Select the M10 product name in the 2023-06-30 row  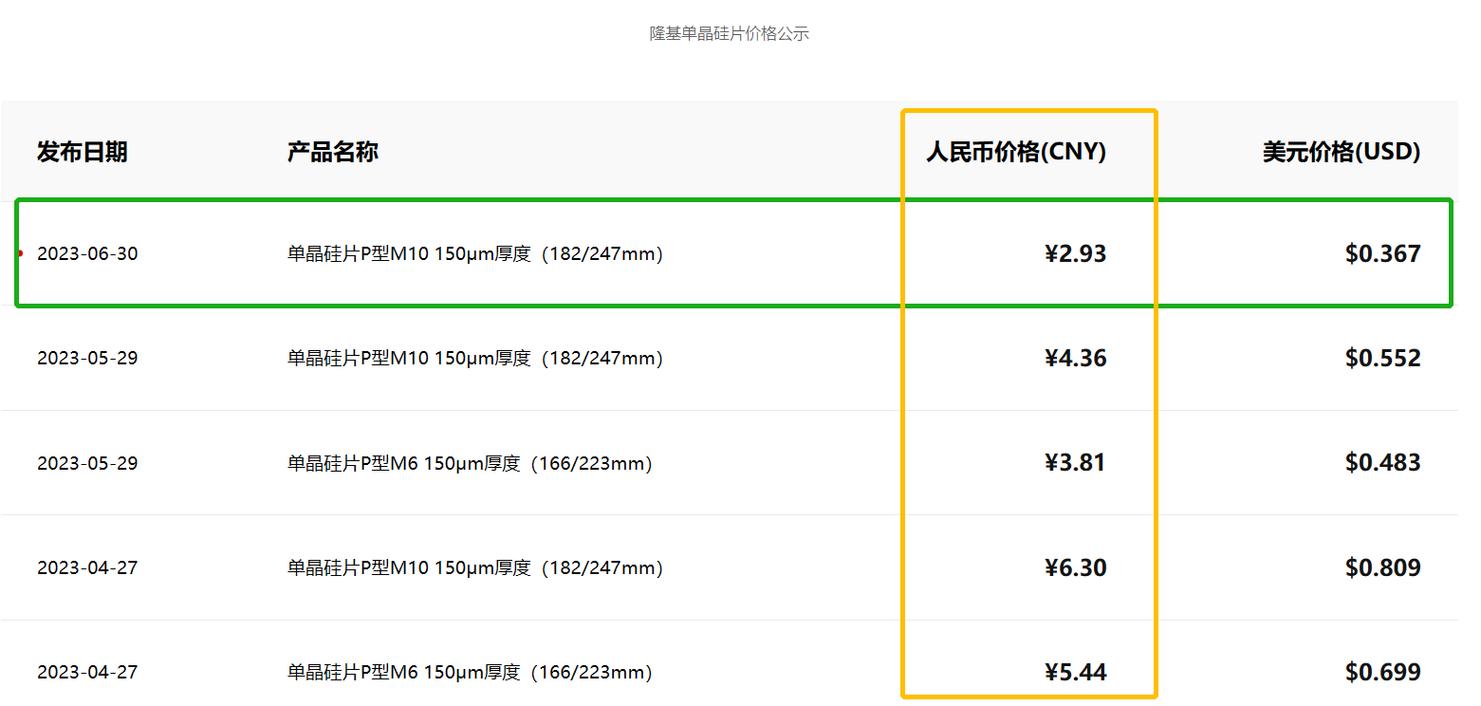pyautogui.click(x=475, y=254)
